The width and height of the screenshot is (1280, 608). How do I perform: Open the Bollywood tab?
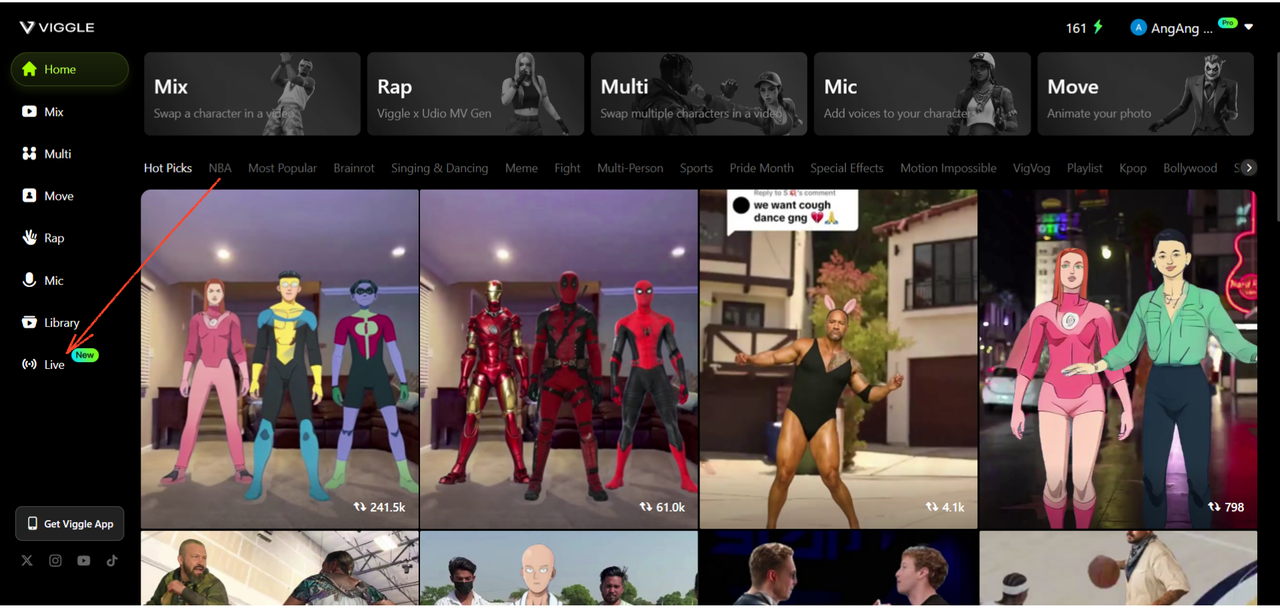pos(1190,168)
